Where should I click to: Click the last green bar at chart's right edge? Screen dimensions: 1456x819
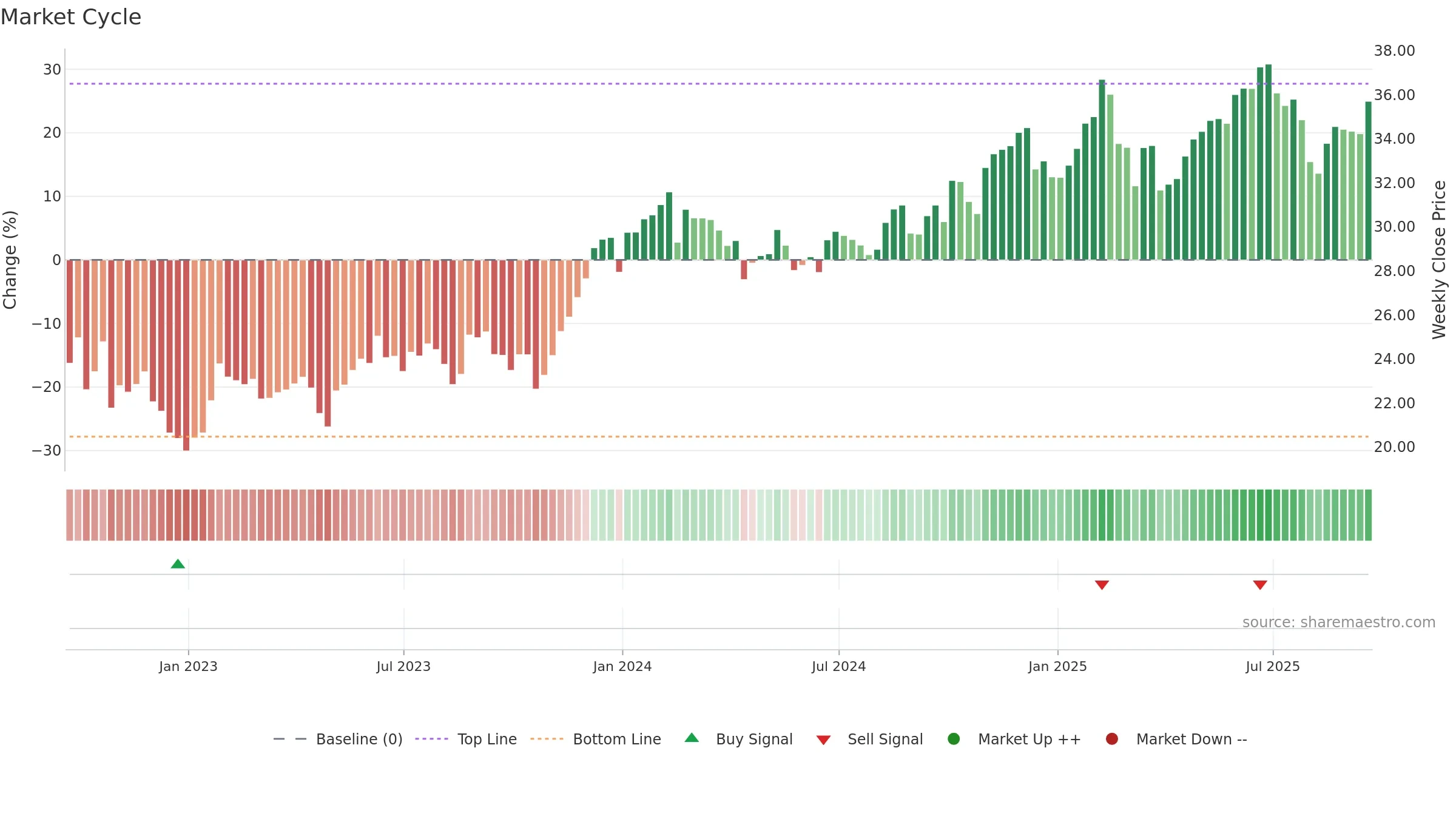coord(1368,181)
